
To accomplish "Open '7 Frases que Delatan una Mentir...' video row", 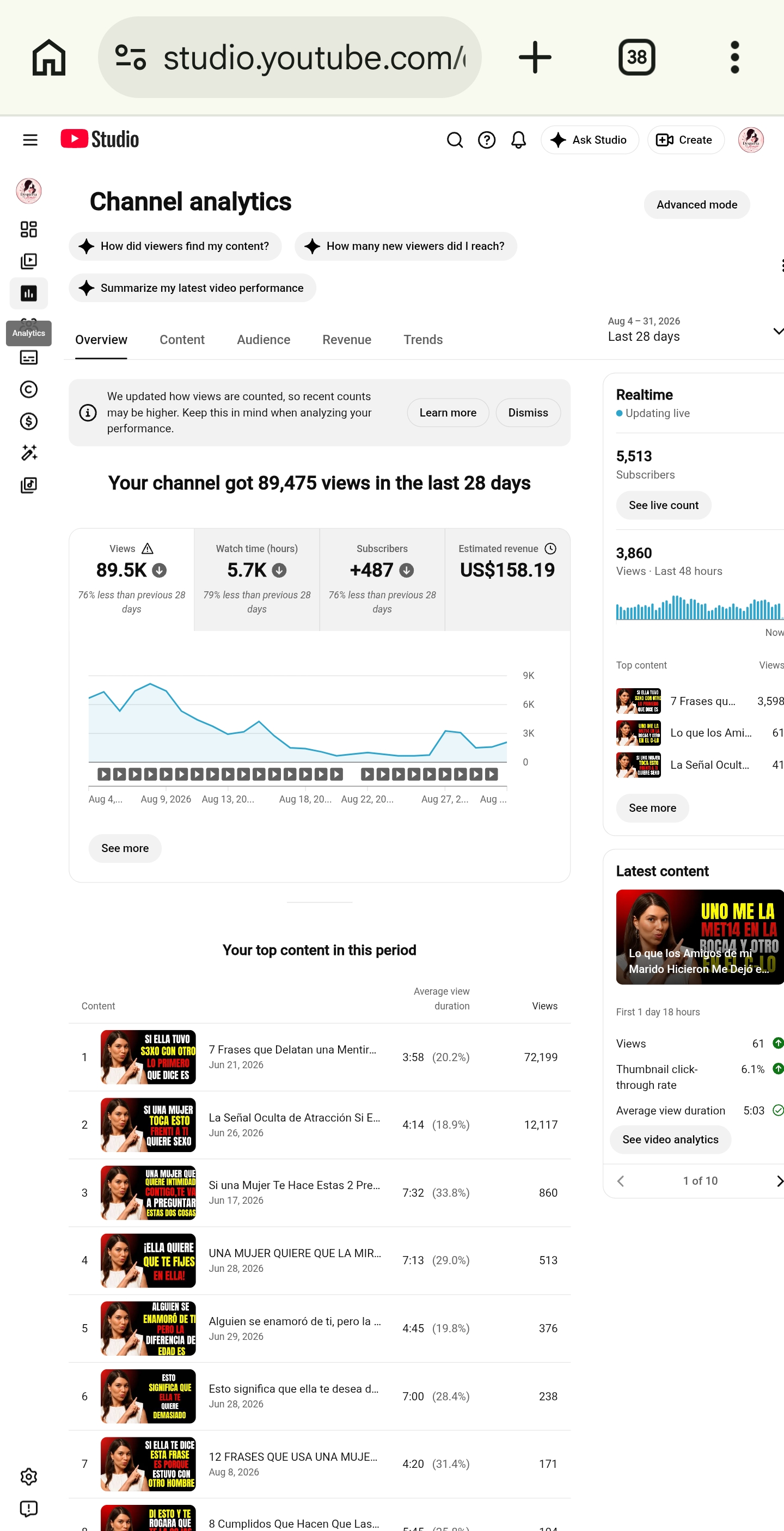I will click(319, 1057).
